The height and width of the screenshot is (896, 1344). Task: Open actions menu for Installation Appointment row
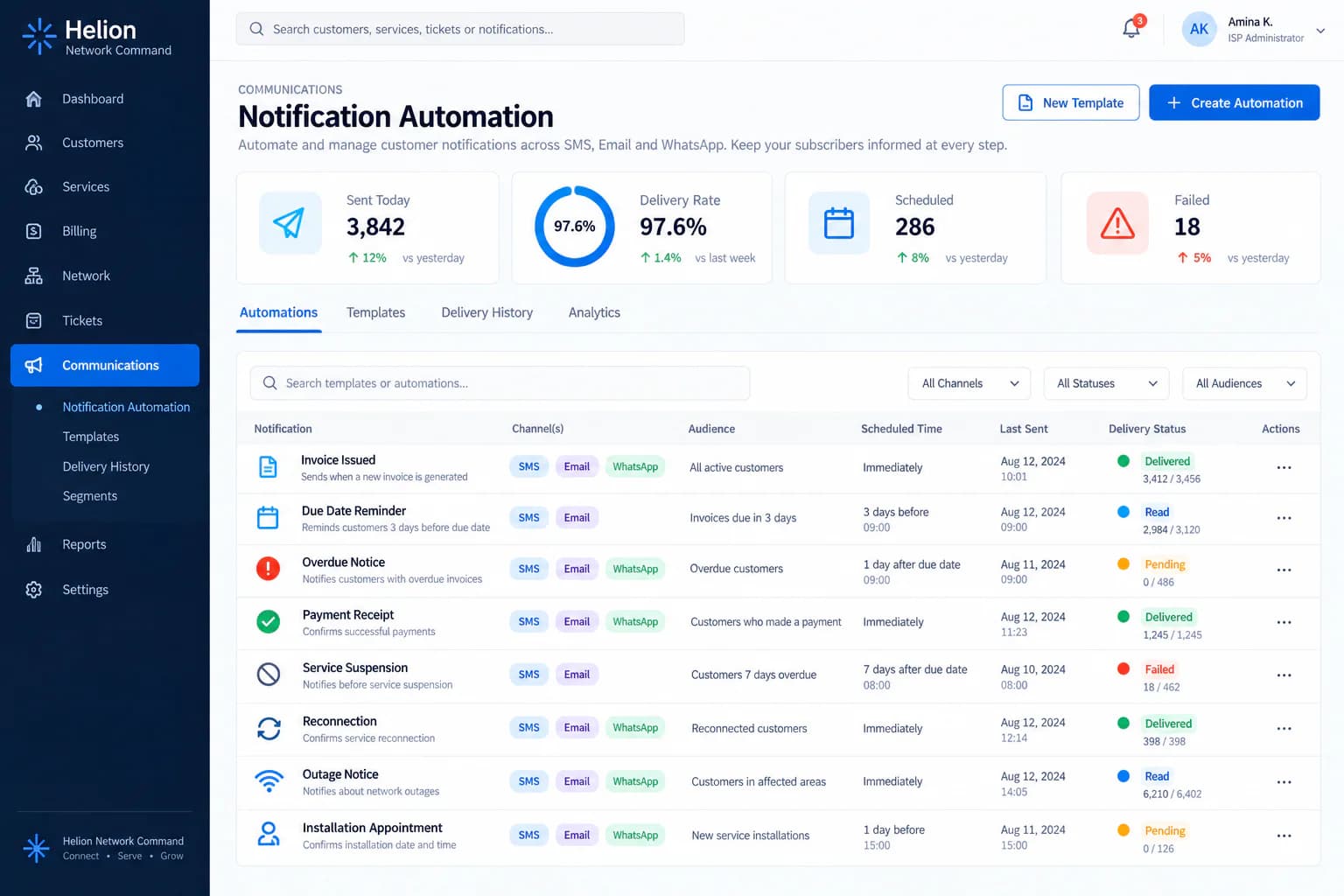[1284, 836]
